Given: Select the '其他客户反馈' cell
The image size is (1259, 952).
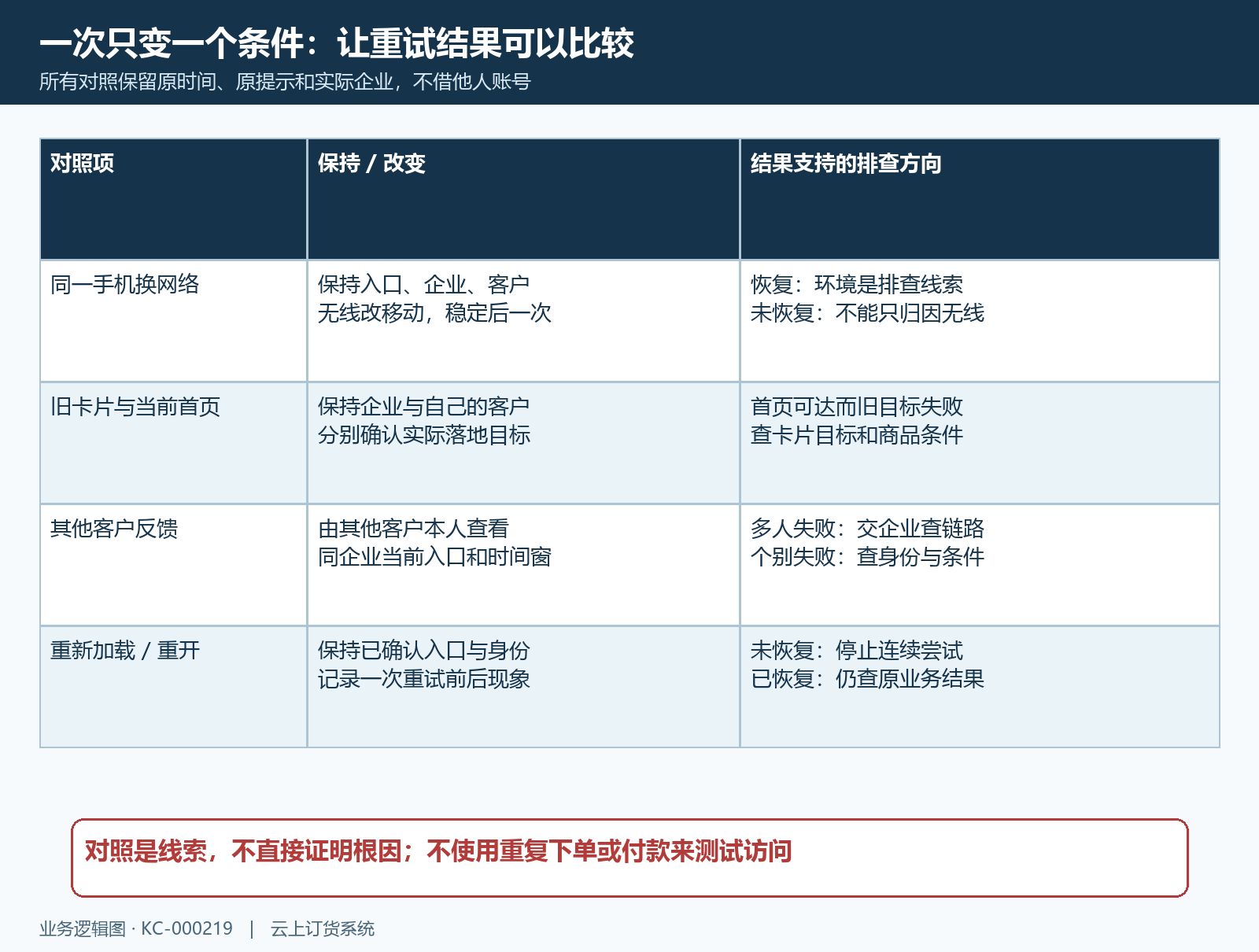Looking at the screenshot, I should [x=173, y=565].
